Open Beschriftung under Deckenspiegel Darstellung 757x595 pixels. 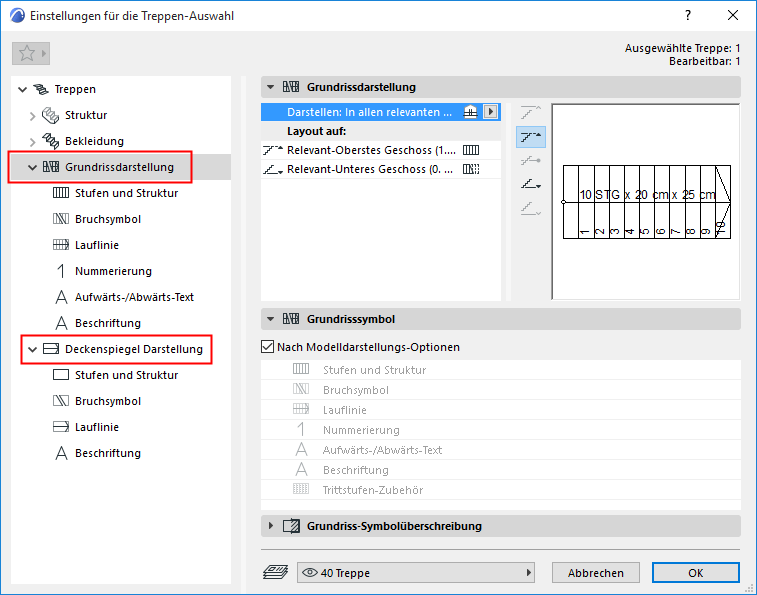(108, 453)
